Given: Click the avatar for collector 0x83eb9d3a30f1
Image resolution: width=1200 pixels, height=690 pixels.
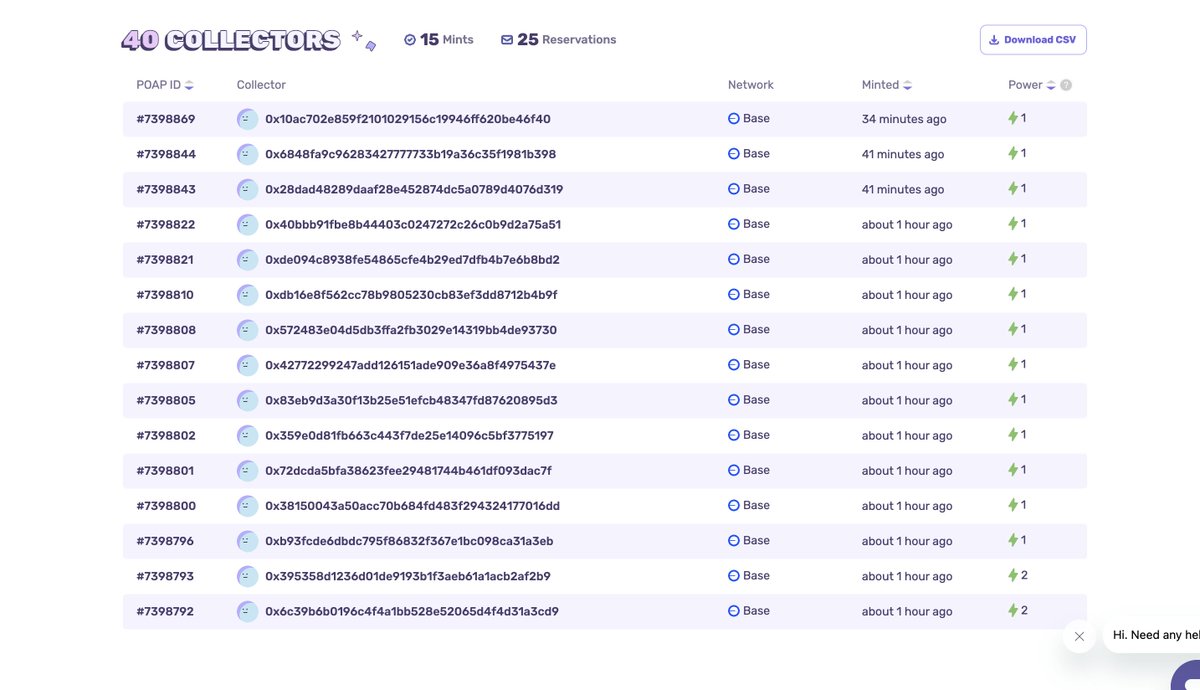Looking at the screenshot, I should (x=247, y=400).
